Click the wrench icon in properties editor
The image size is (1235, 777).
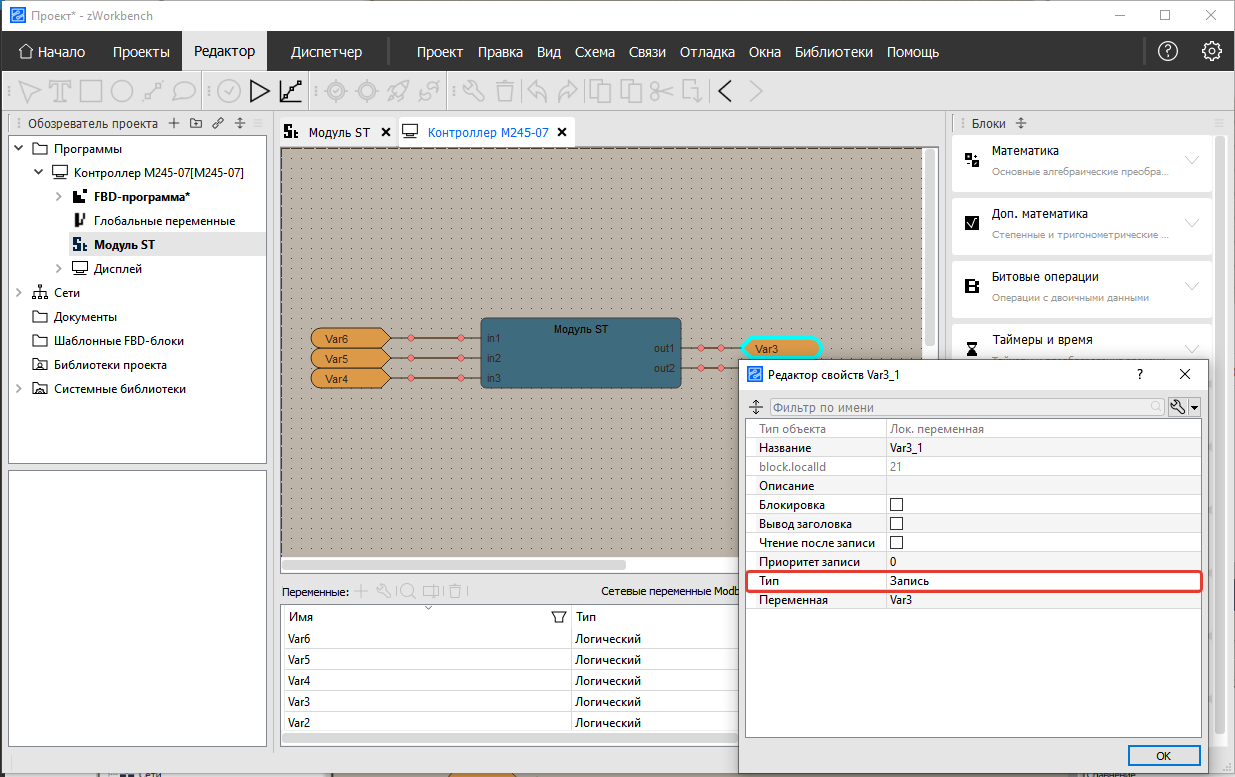click(x=1179, y=407)
